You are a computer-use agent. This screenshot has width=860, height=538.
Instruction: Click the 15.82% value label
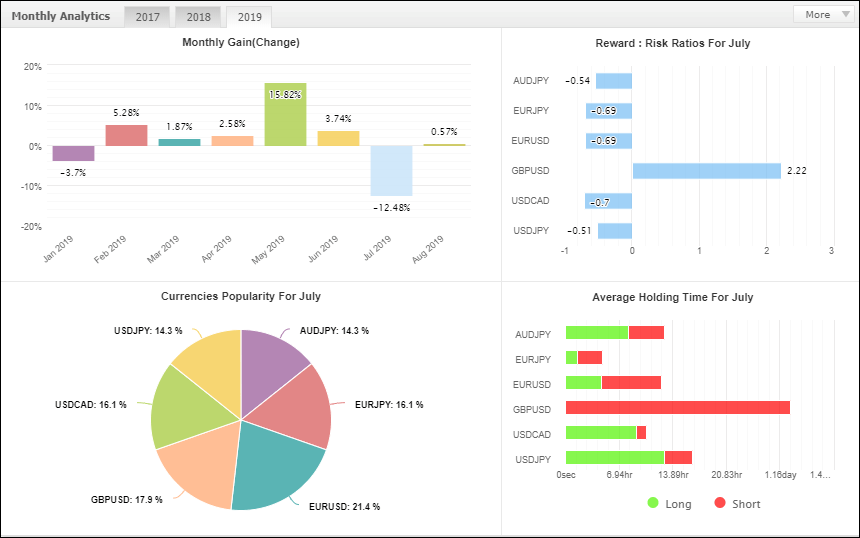tap(285, 95)
